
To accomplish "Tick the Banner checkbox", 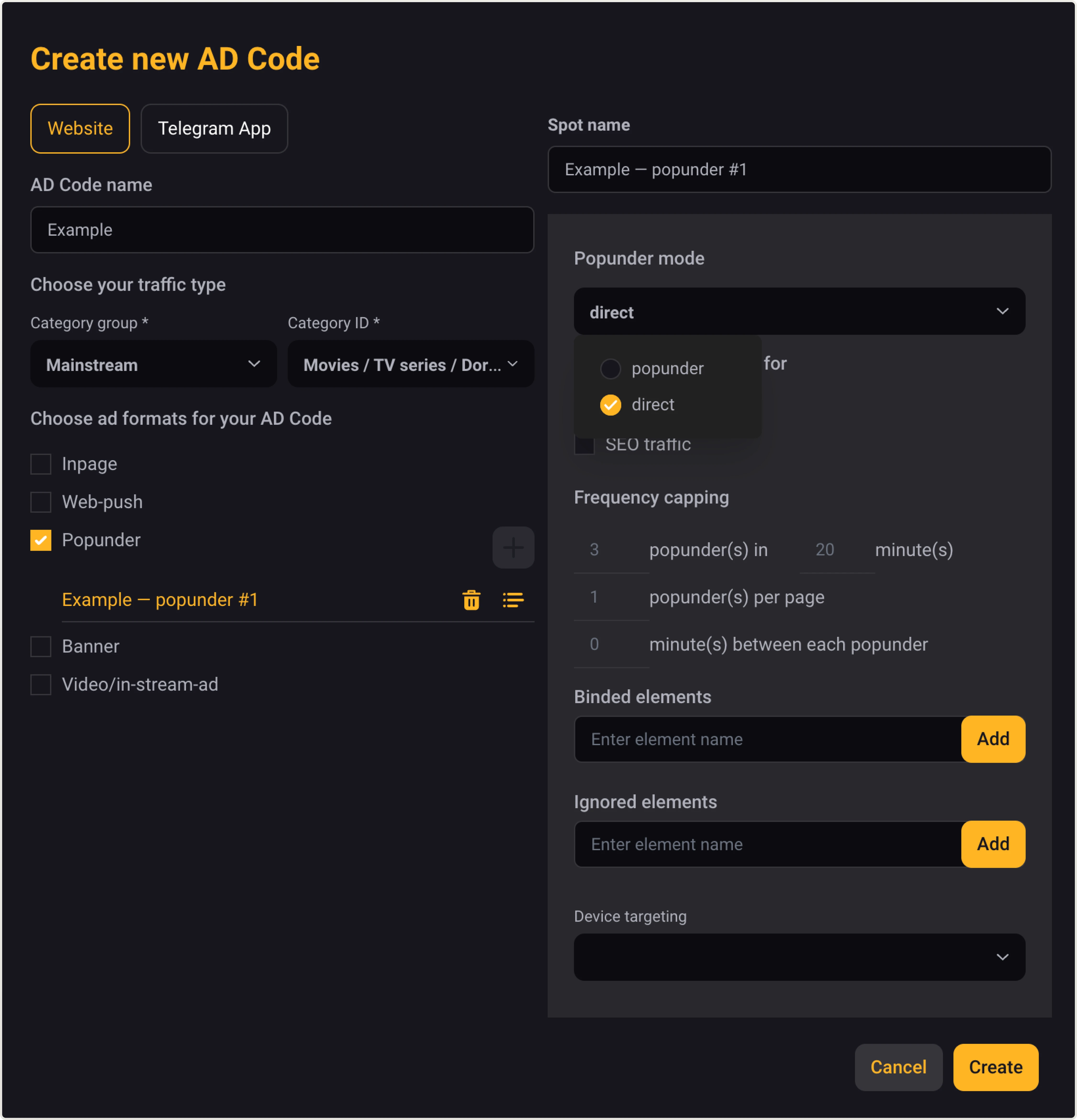I will (x=40, y=646).
